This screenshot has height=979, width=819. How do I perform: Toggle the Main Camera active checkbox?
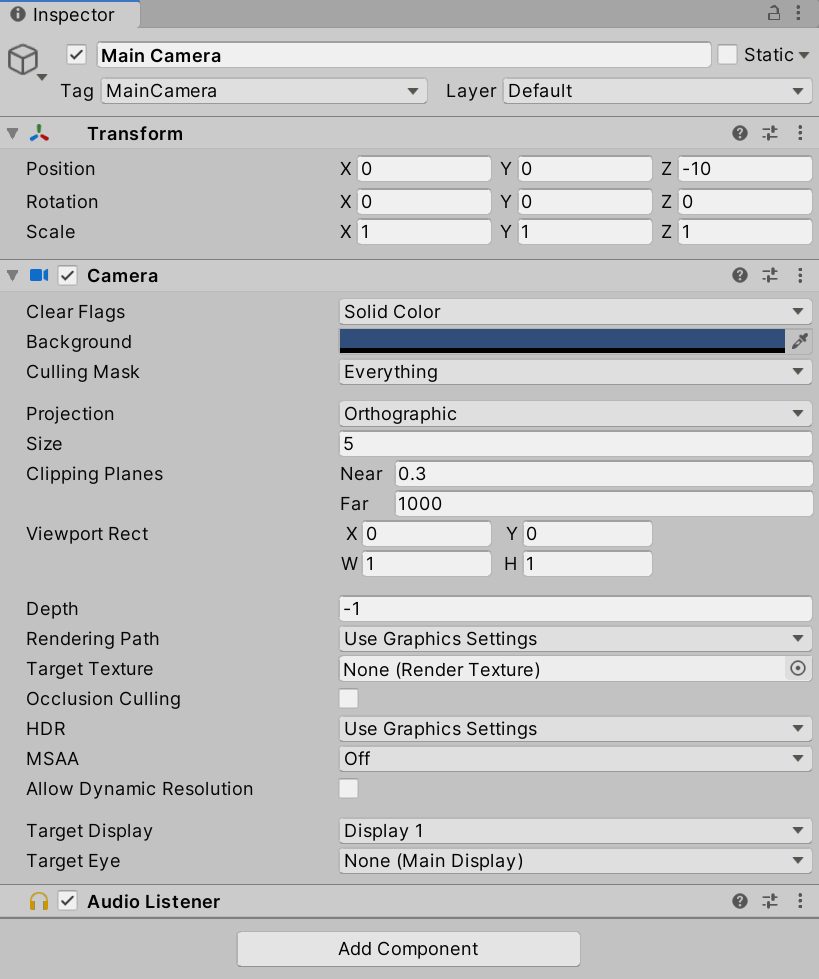click(76, 55)
